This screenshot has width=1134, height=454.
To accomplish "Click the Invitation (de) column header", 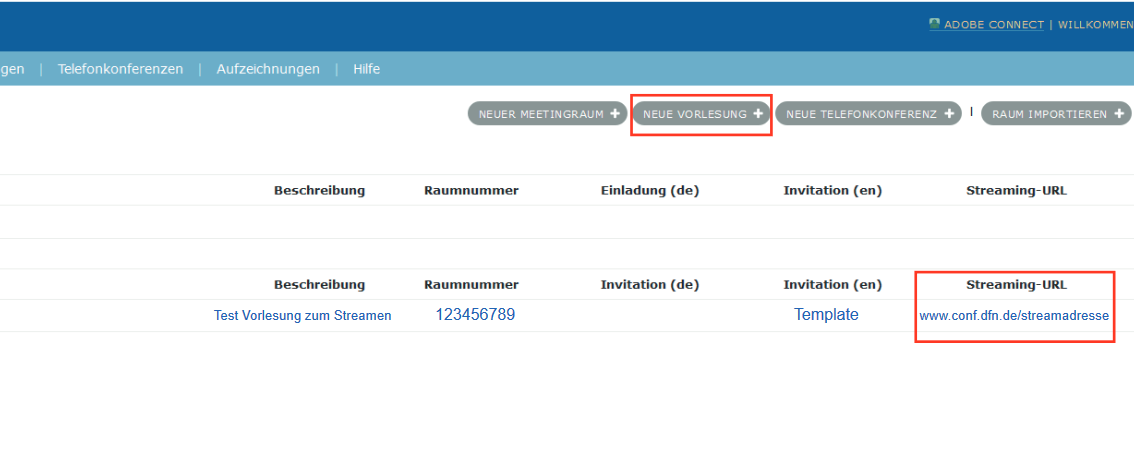I will [649, 285].
